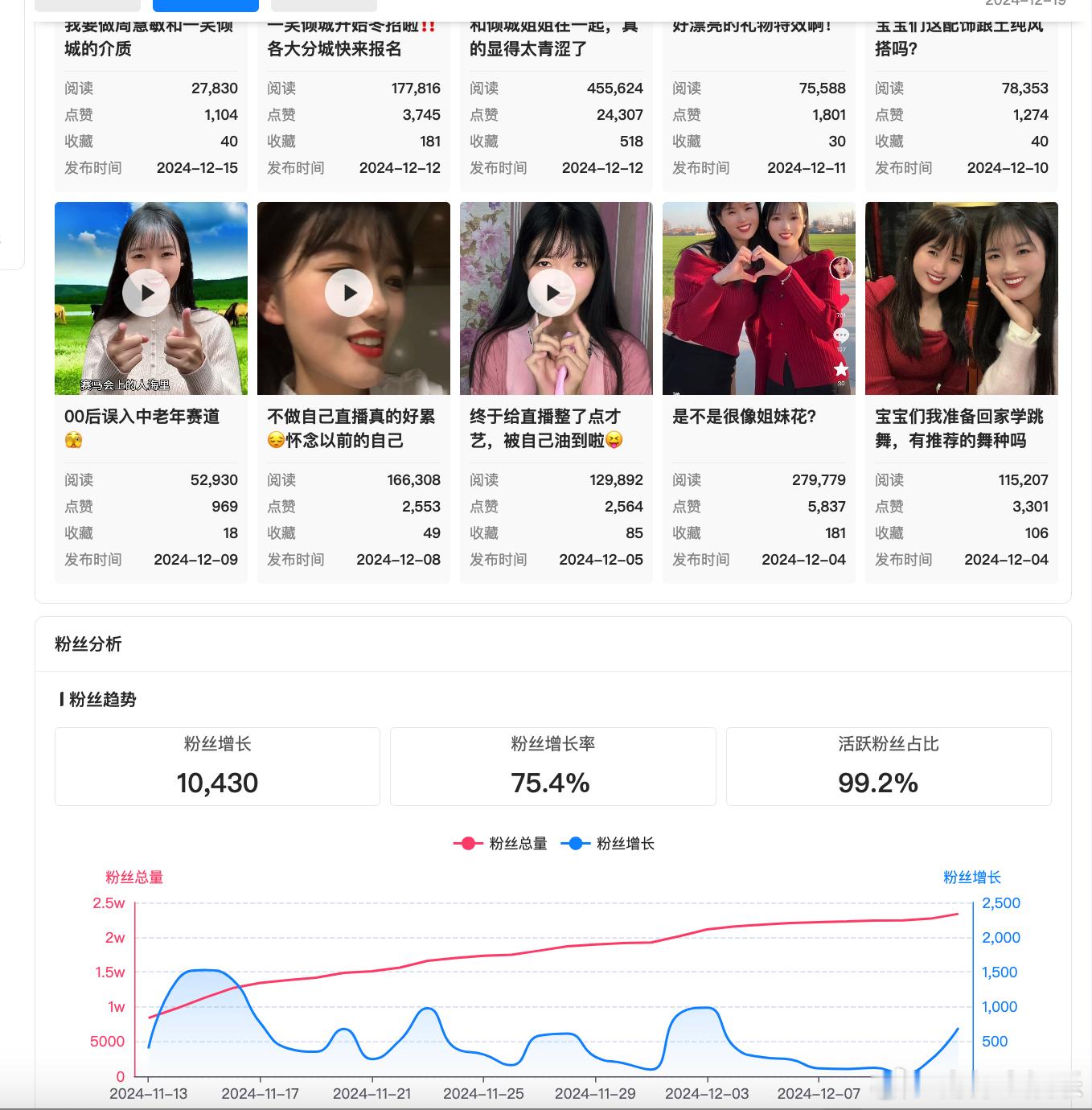Screen dimensions: 1092x1110
Task: Click the publish date 2024-12-05
Action: pyautogui.click(x=601, y=560)
